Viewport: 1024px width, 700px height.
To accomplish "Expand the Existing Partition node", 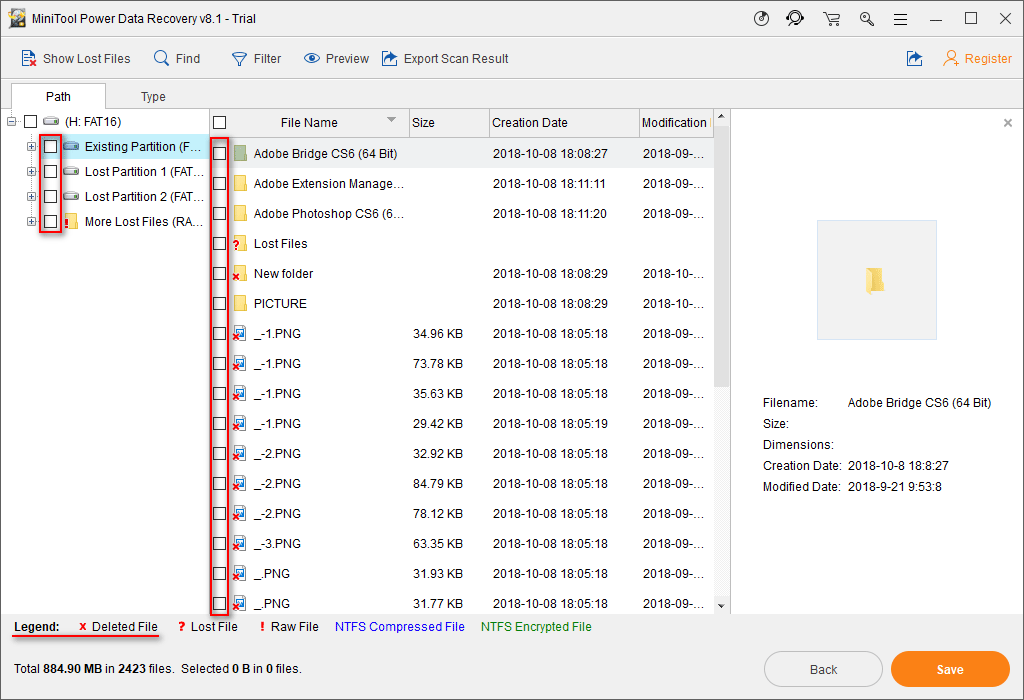I will tap(31, 146).
